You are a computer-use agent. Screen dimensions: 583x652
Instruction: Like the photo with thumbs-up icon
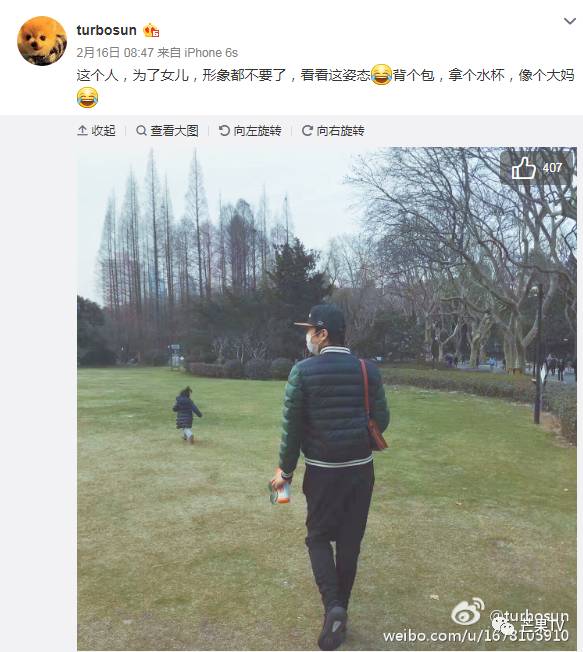523,168
